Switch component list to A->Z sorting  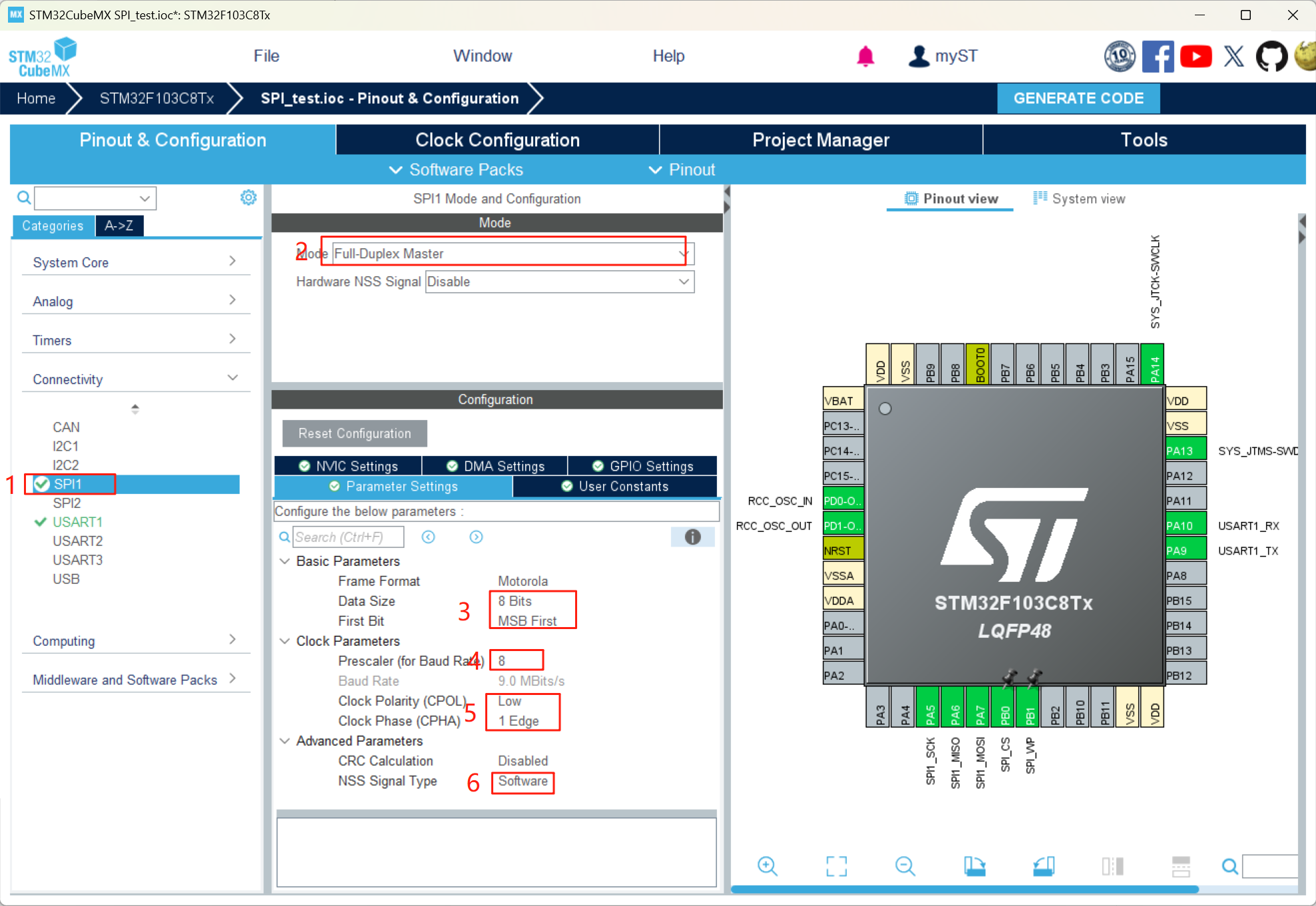pyautogui.click(x=118, y=226)
